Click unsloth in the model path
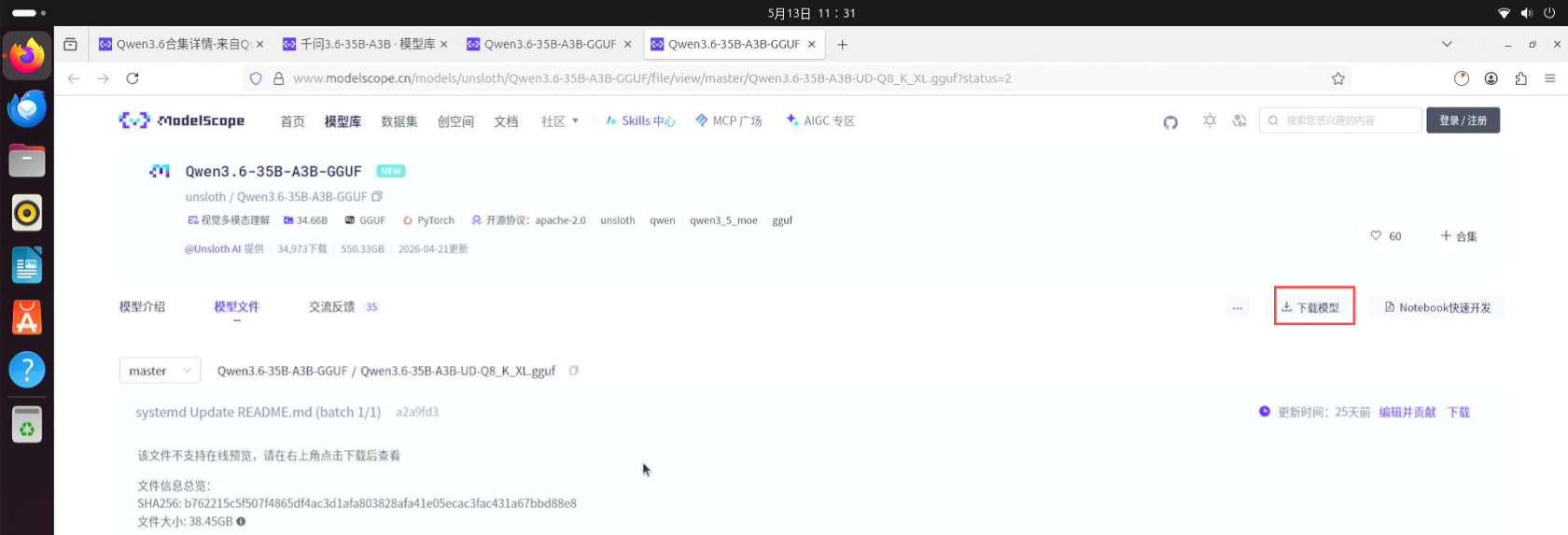1568x535 pixels. pos(205,197)
